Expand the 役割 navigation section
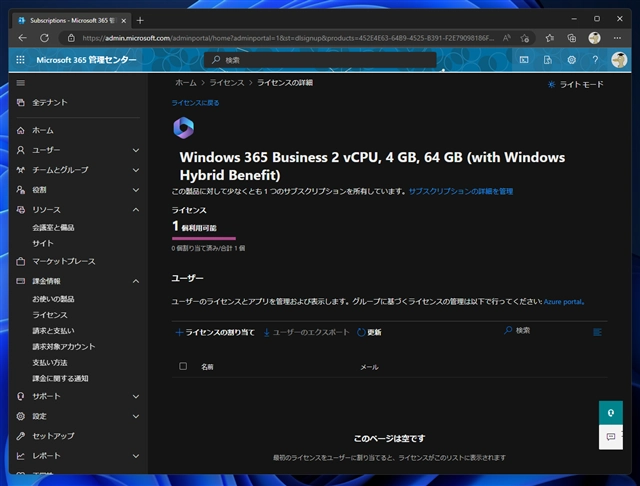 point(136,190)
